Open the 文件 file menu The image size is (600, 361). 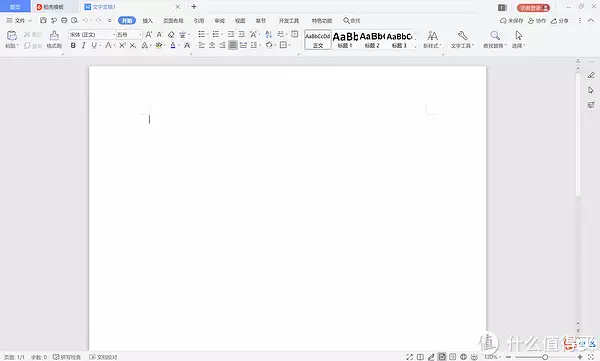[19, 20]
